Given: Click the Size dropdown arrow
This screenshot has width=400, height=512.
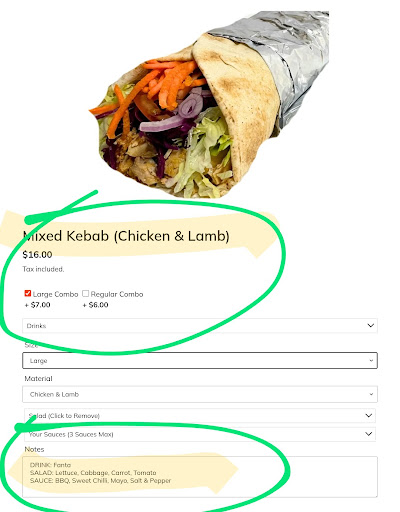Looking at the screenshot, I should coord(371,361).
